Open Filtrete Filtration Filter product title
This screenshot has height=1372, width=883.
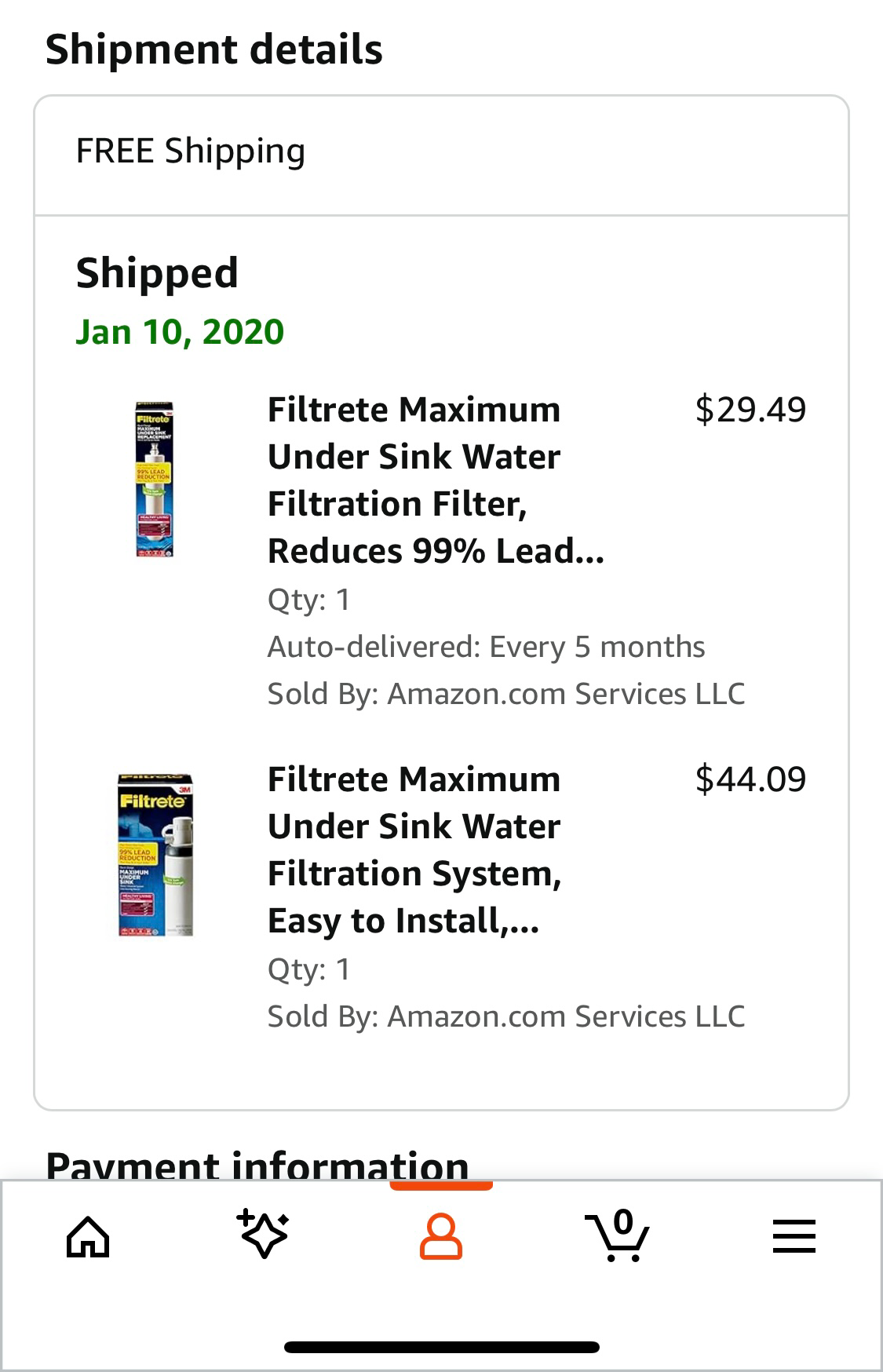pos(436,480)
